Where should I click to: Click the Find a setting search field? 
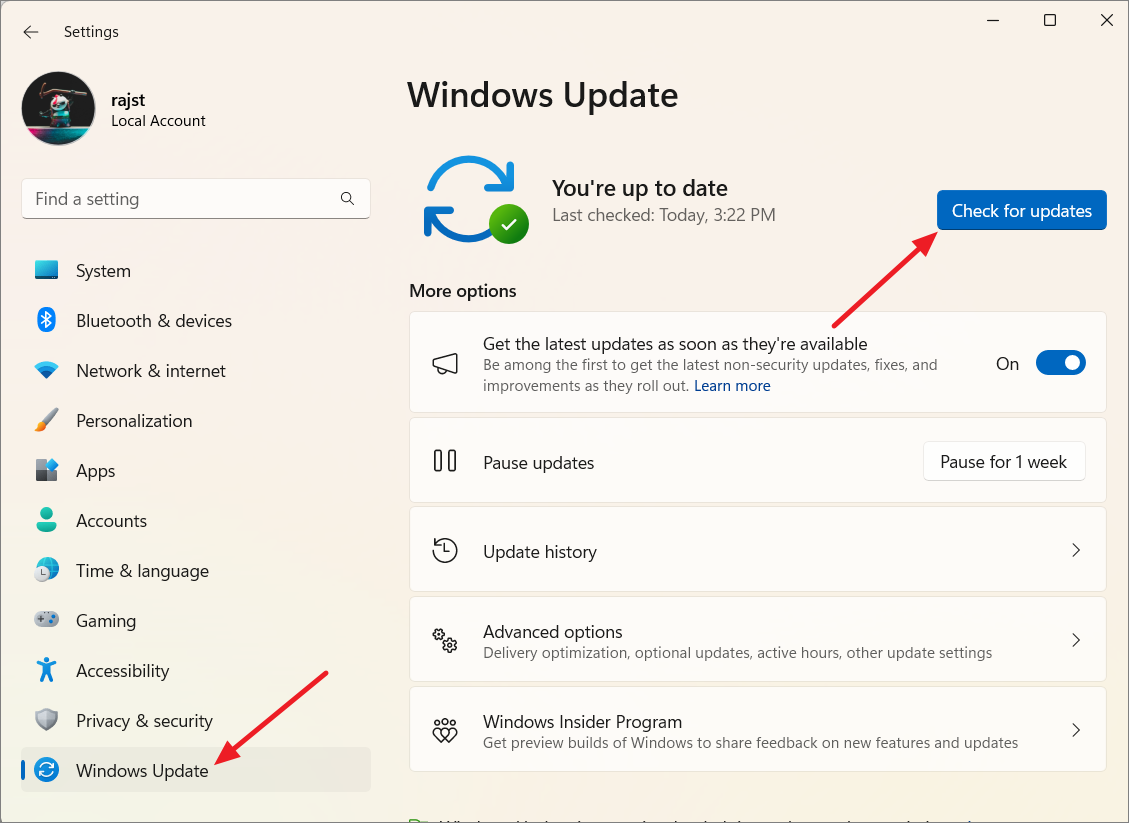[x=196, y=198]
